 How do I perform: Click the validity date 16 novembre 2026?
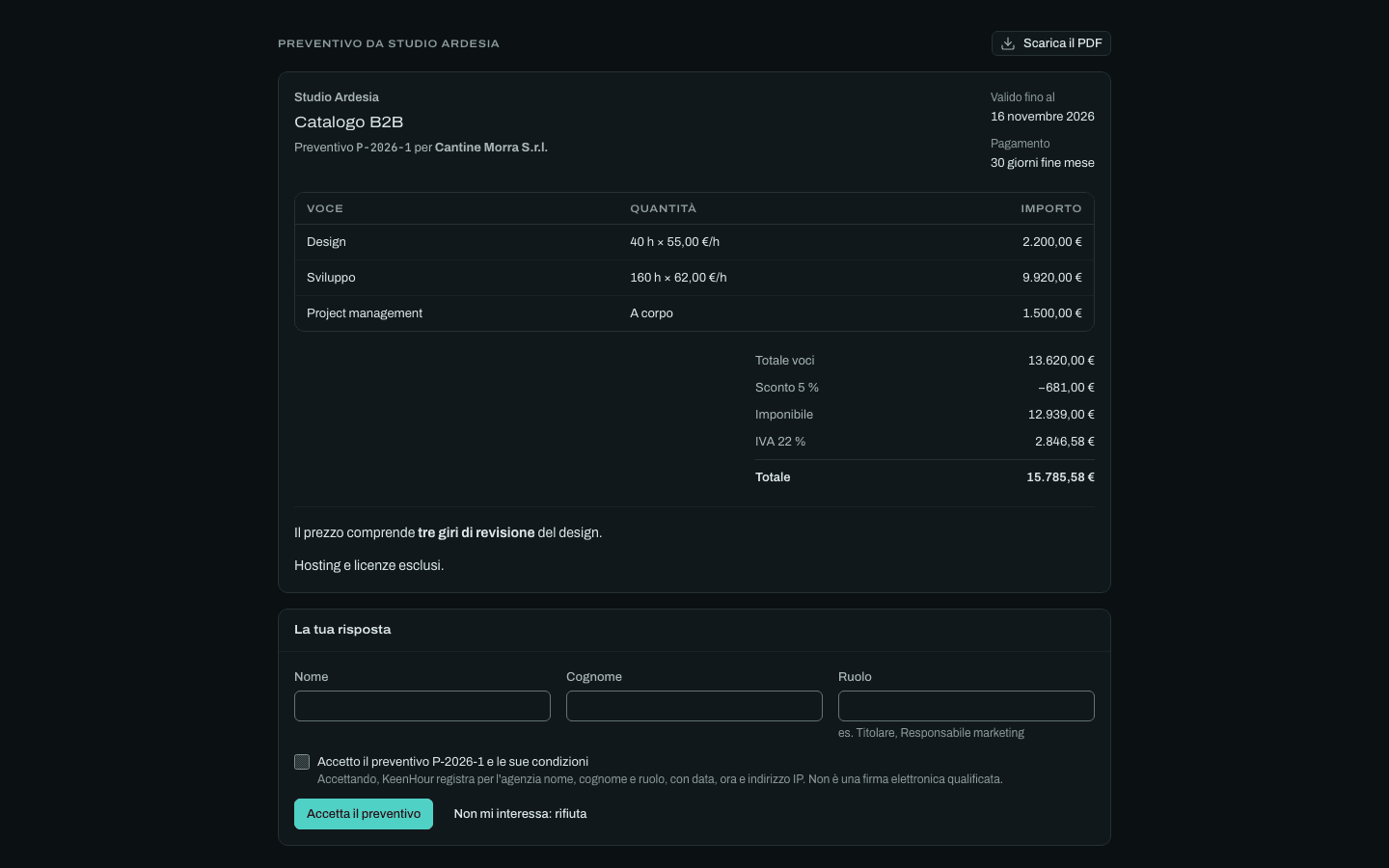pos(1043,117)
